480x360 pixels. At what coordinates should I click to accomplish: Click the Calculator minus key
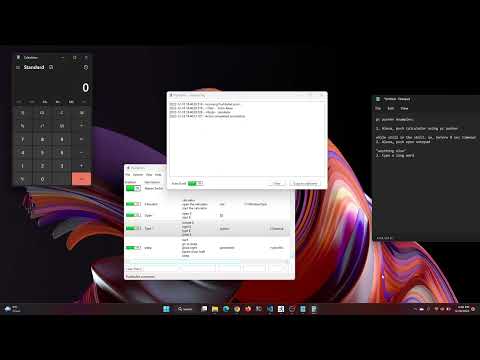(81, 152)
